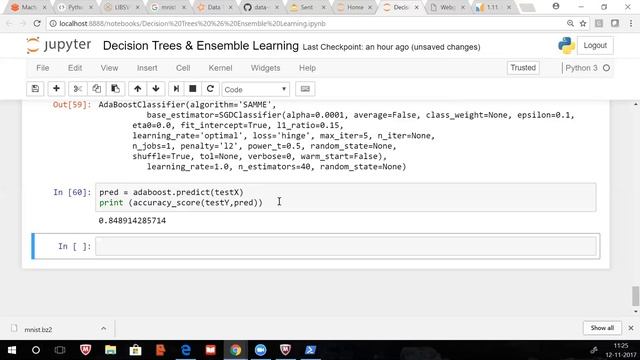
Task: Open the Widgets menu
Action: pos(265,68)
